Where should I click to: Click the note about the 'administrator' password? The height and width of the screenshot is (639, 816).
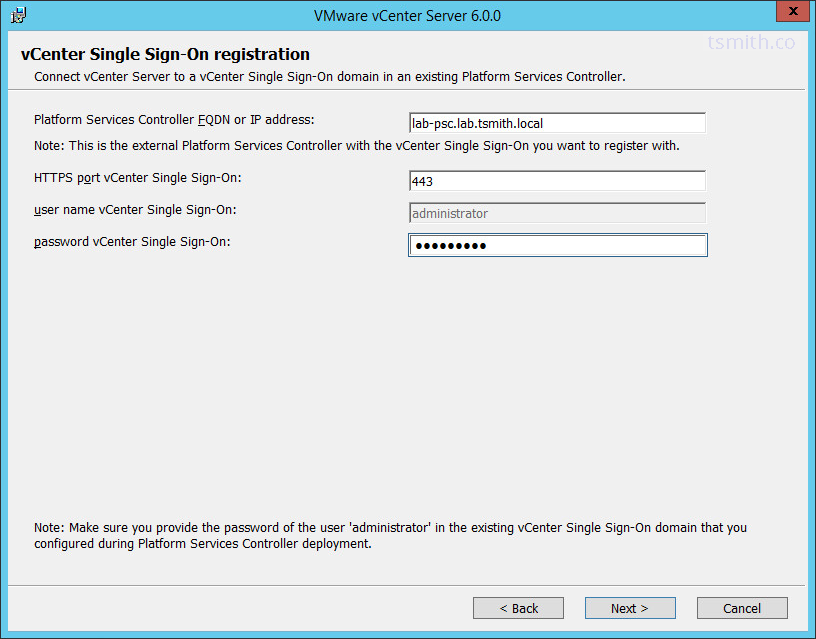pyautogui.click(x=390, y=535)
